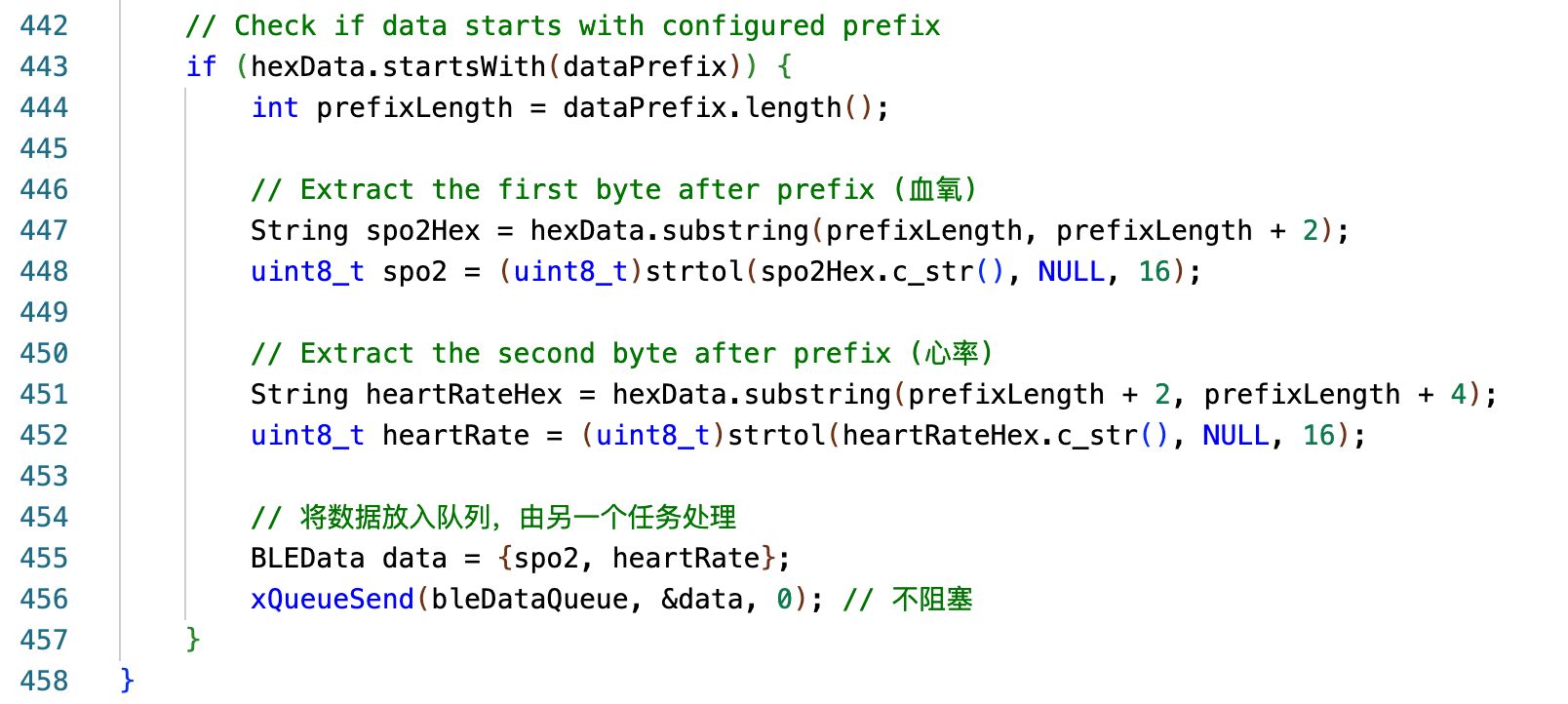Click the closing brace on line 457
The height and width of the screenshot is (704, 1568).
click(x=193, y=640)
